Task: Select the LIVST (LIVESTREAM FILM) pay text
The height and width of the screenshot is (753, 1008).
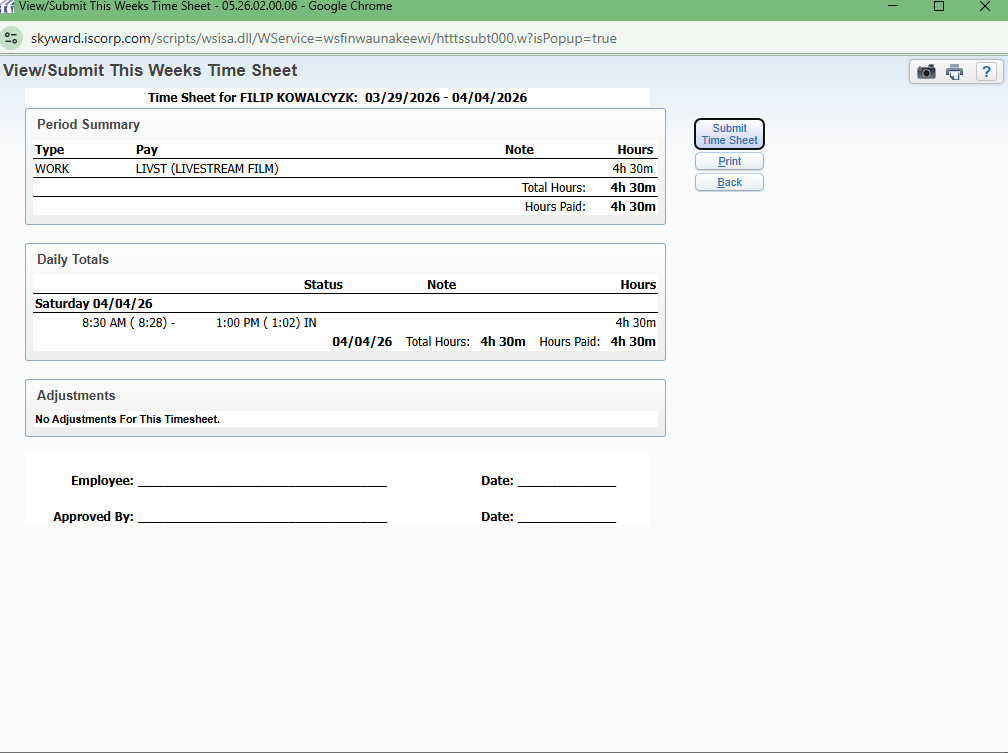Action: (207, 168)
